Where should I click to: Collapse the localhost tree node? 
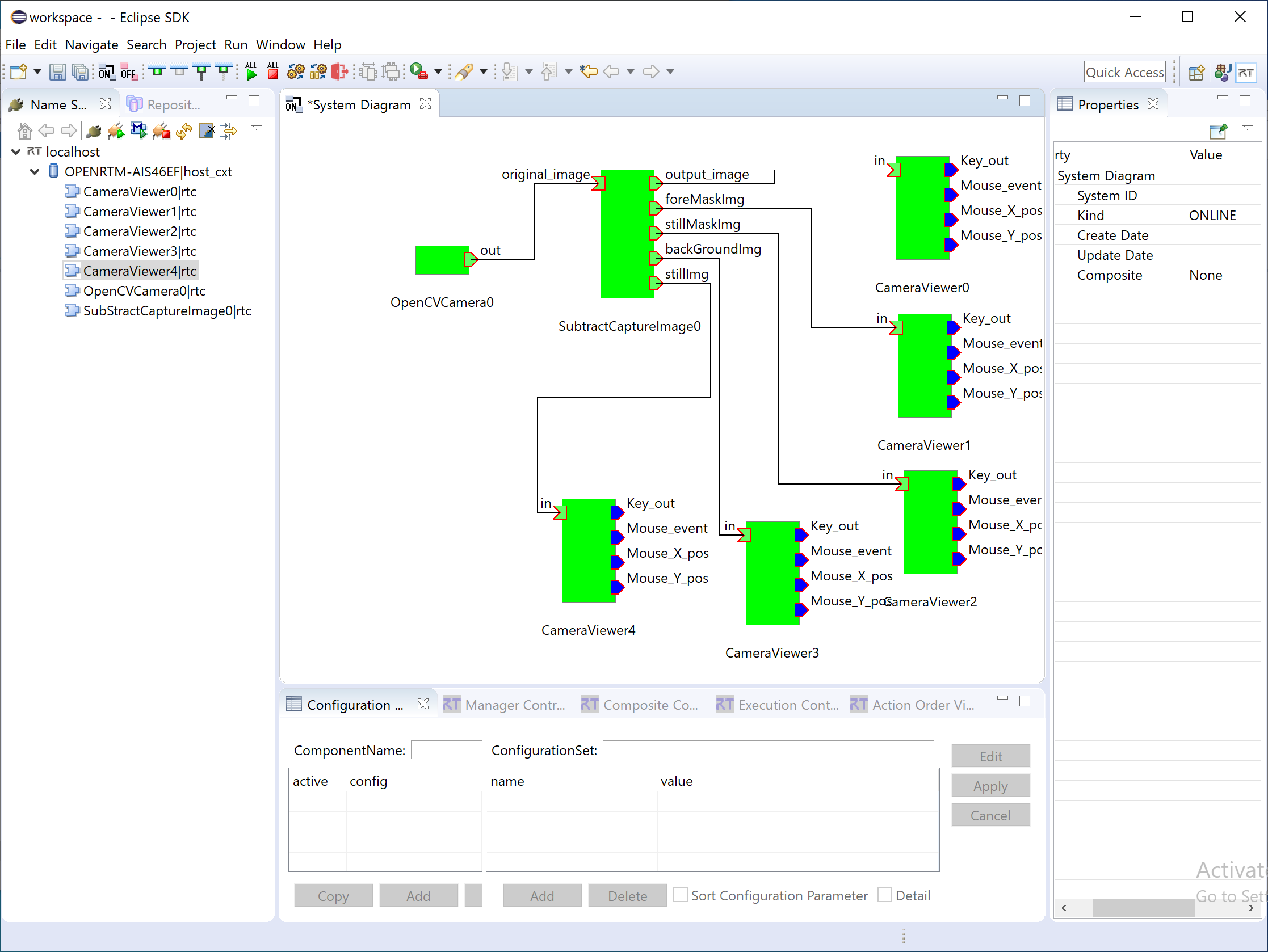pyautogui.click(x=16, y=152)
